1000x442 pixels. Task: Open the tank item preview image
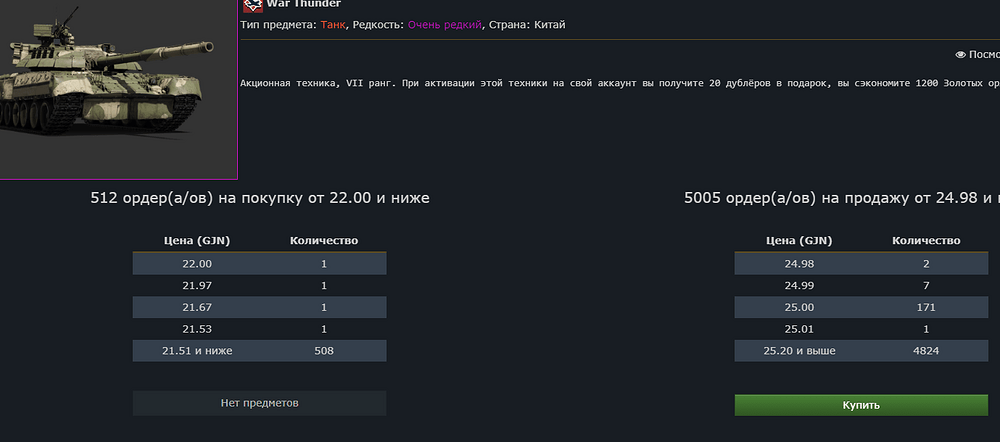118,89
